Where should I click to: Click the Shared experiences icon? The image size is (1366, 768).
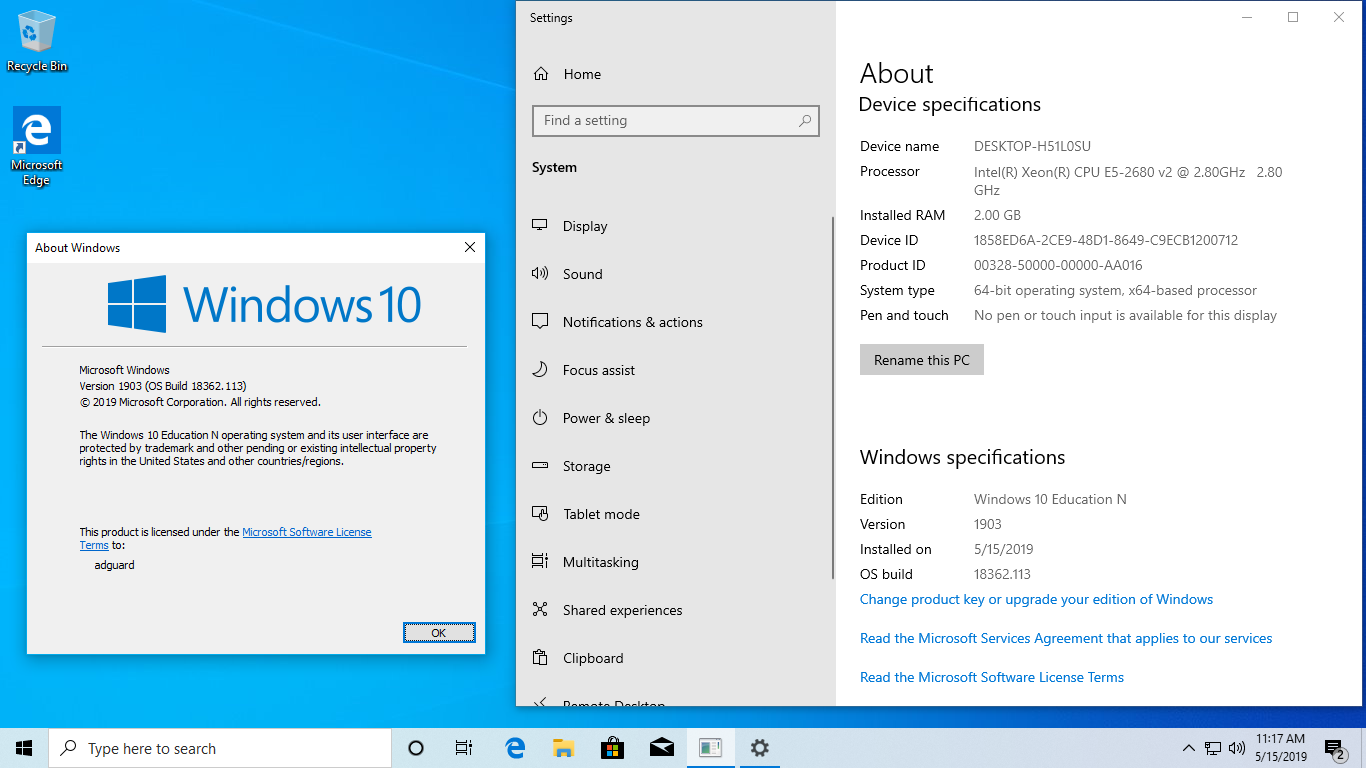(540, 610)
